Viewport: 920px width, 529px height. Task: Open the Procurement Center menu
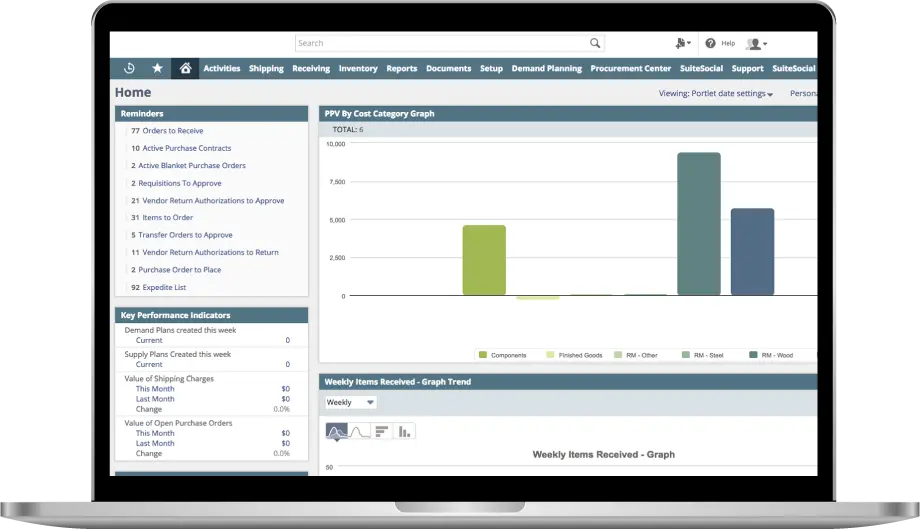point(631,69)
